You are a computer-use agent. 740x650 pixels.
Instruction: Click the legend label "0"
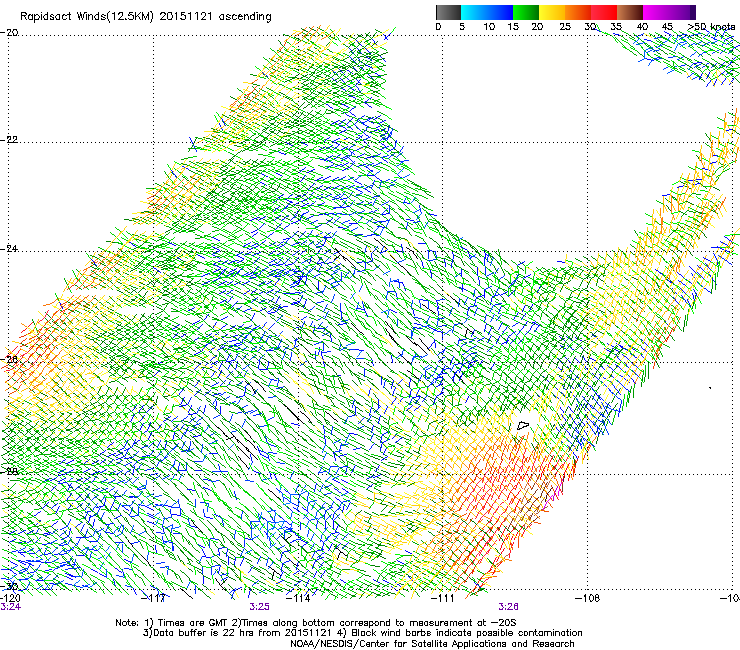(x=438, y=27)
